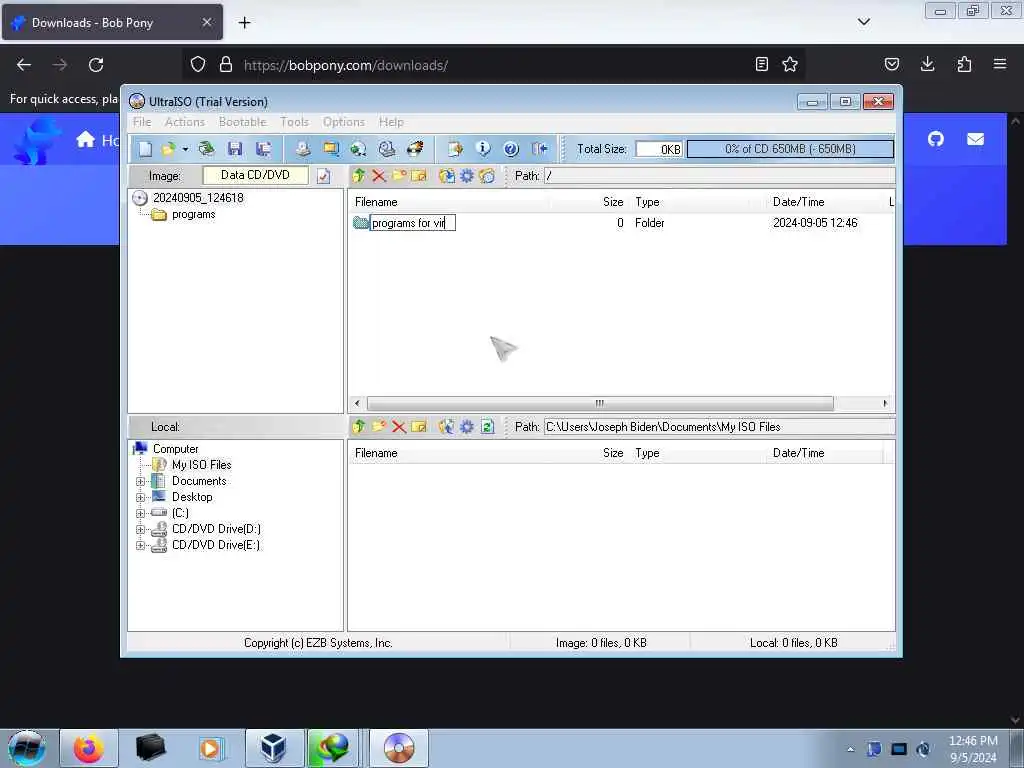Toggle the bootable checkmark icon beside Data CD/DVD
This screenshot has height=768, width=1024.
pos(323,176)
